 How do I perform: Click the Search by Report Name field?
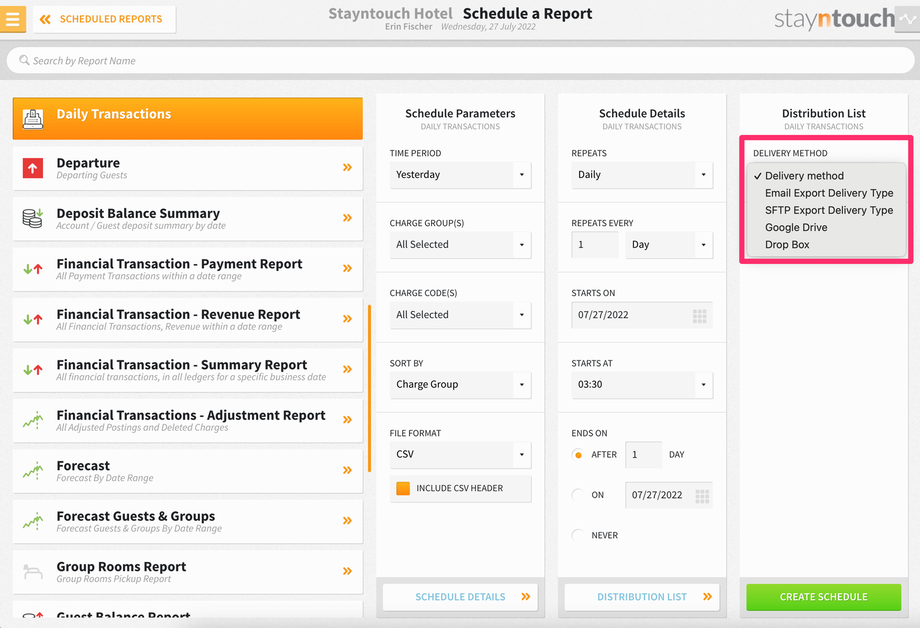click(461, 60)
